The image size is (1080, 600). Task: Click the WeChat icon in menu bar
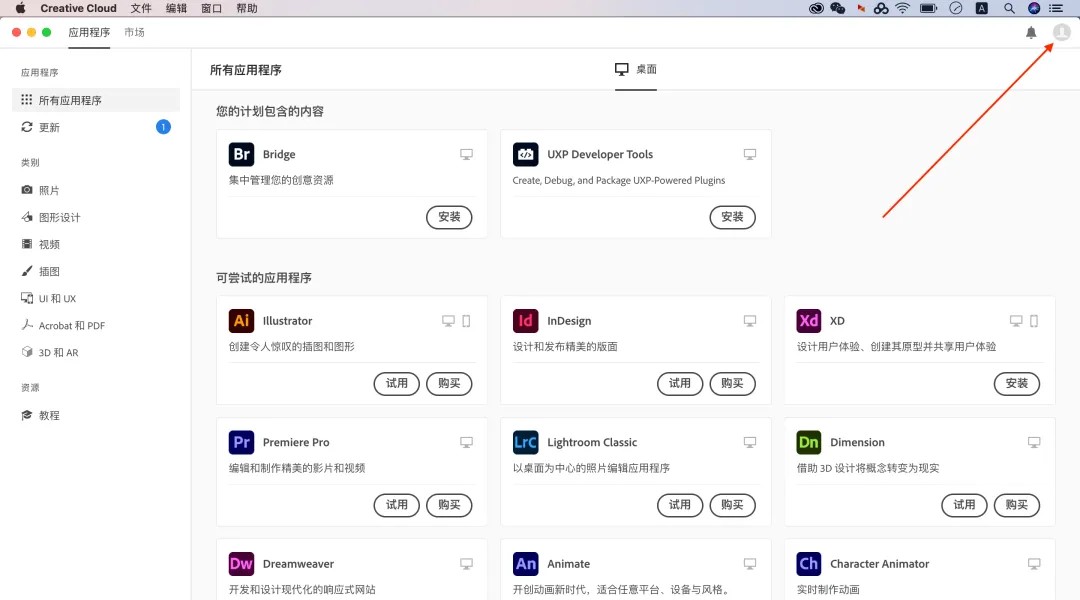click(838, 8)
